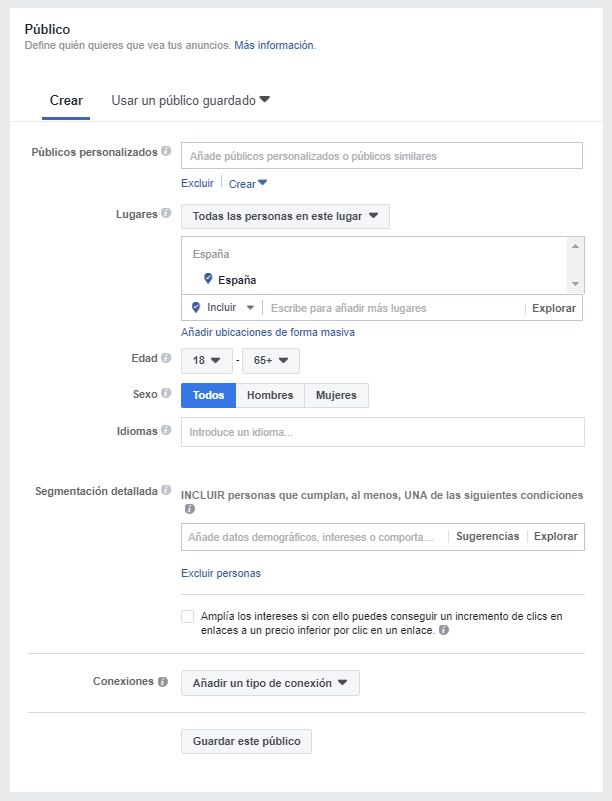Open Todas las personas en este lugar dropdown
The height and width of the screenshot is (801, 612).
point(285,217)
